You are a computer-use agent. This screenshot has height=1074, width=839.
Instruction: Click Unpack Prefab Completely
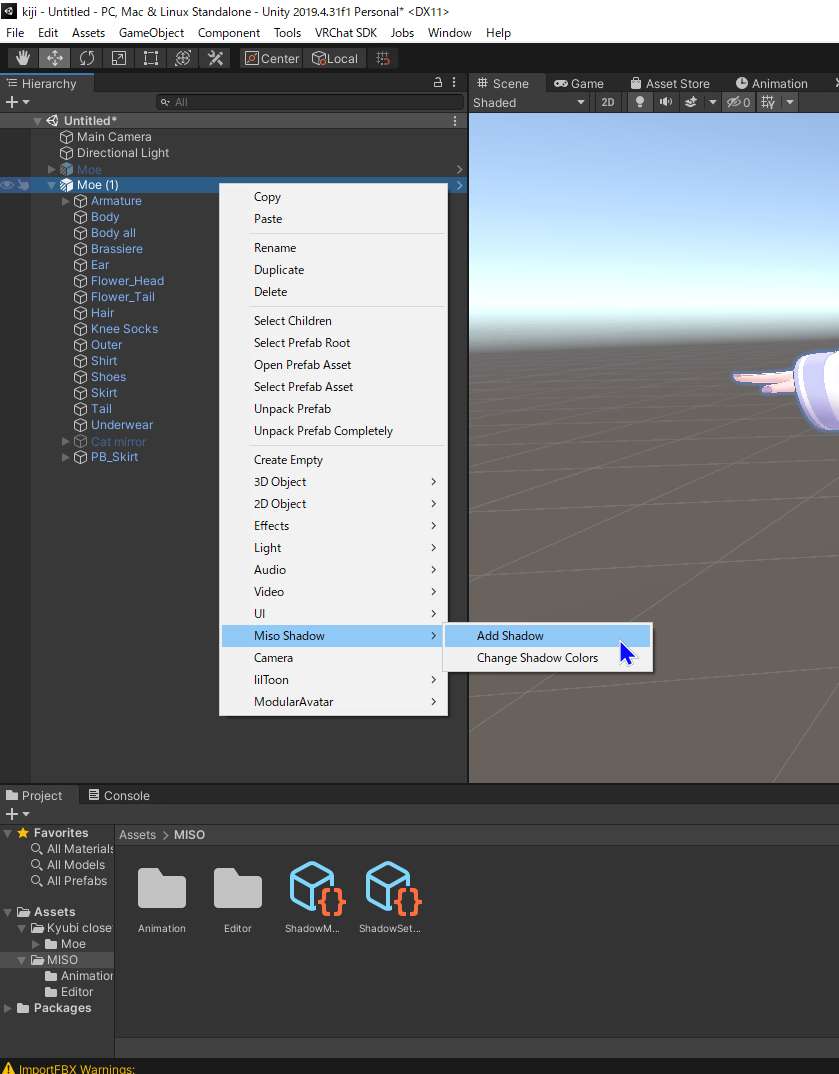tap(334, 431)
